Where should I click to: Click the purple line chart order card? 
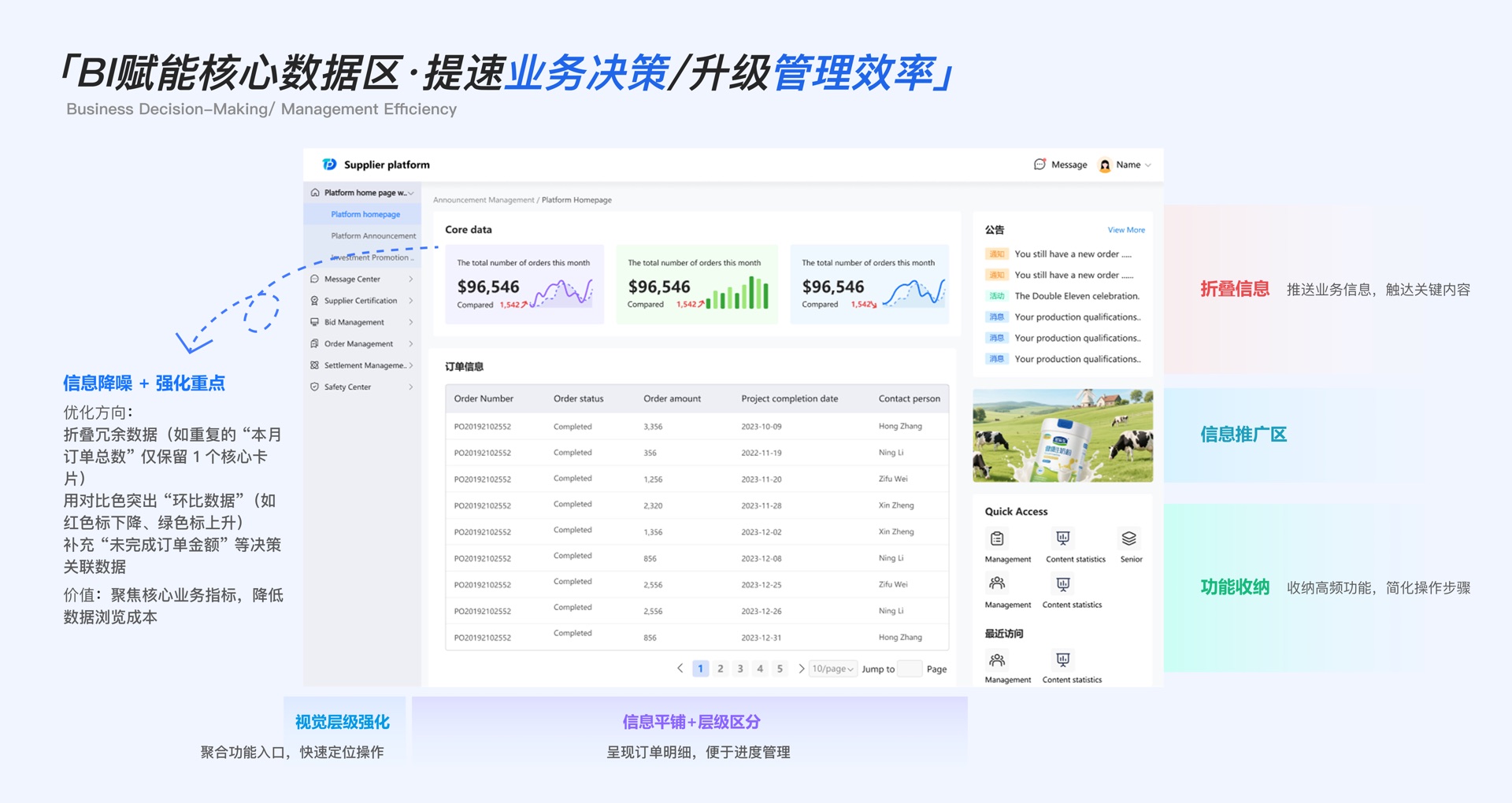pos(524,284)
